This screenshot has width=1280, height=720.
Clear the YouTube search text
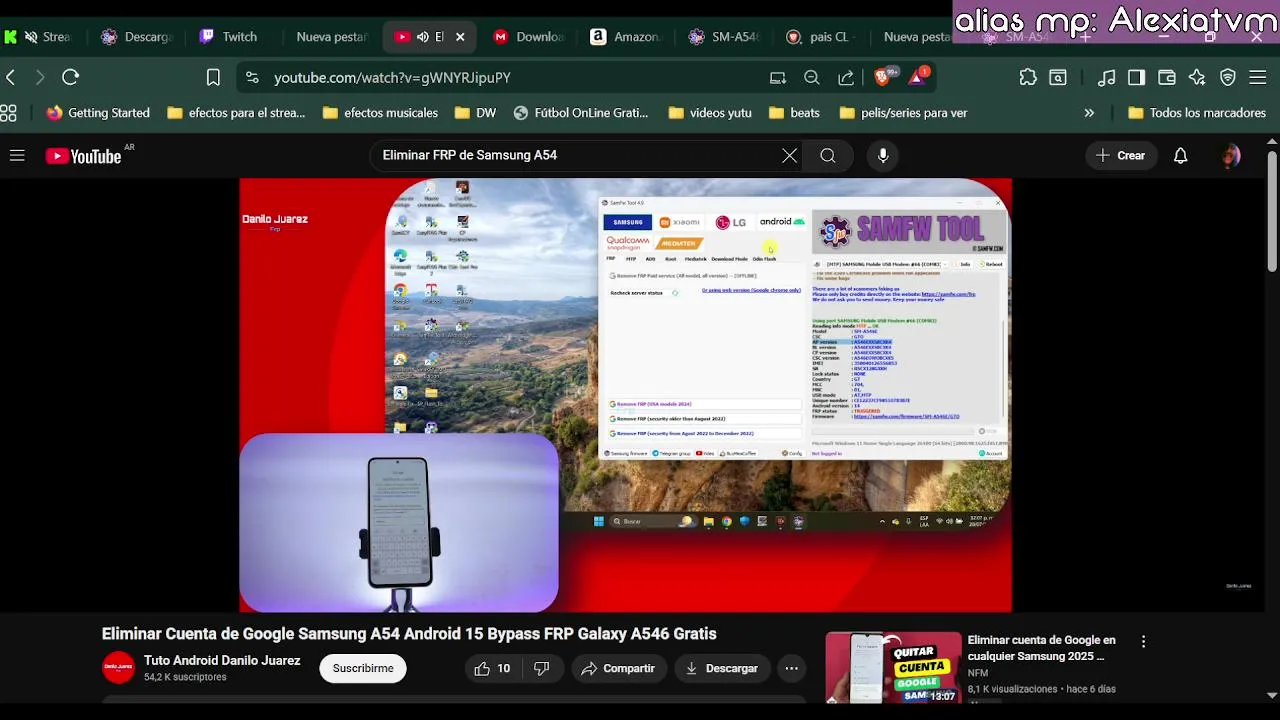(789, 155)
